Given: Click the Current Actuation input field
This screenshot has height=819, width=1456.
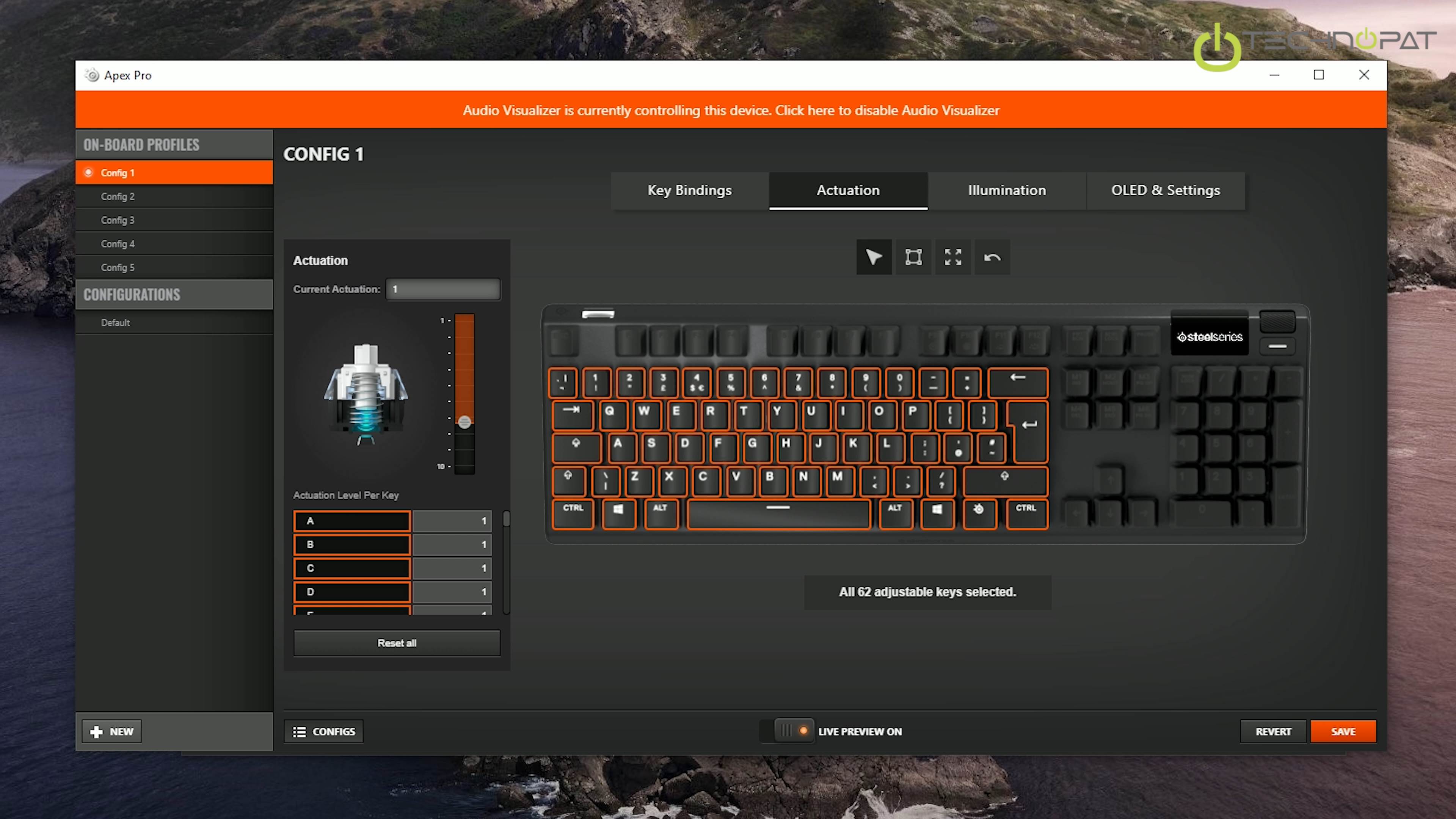Looking at the screenshot, I should click(442, 289).
